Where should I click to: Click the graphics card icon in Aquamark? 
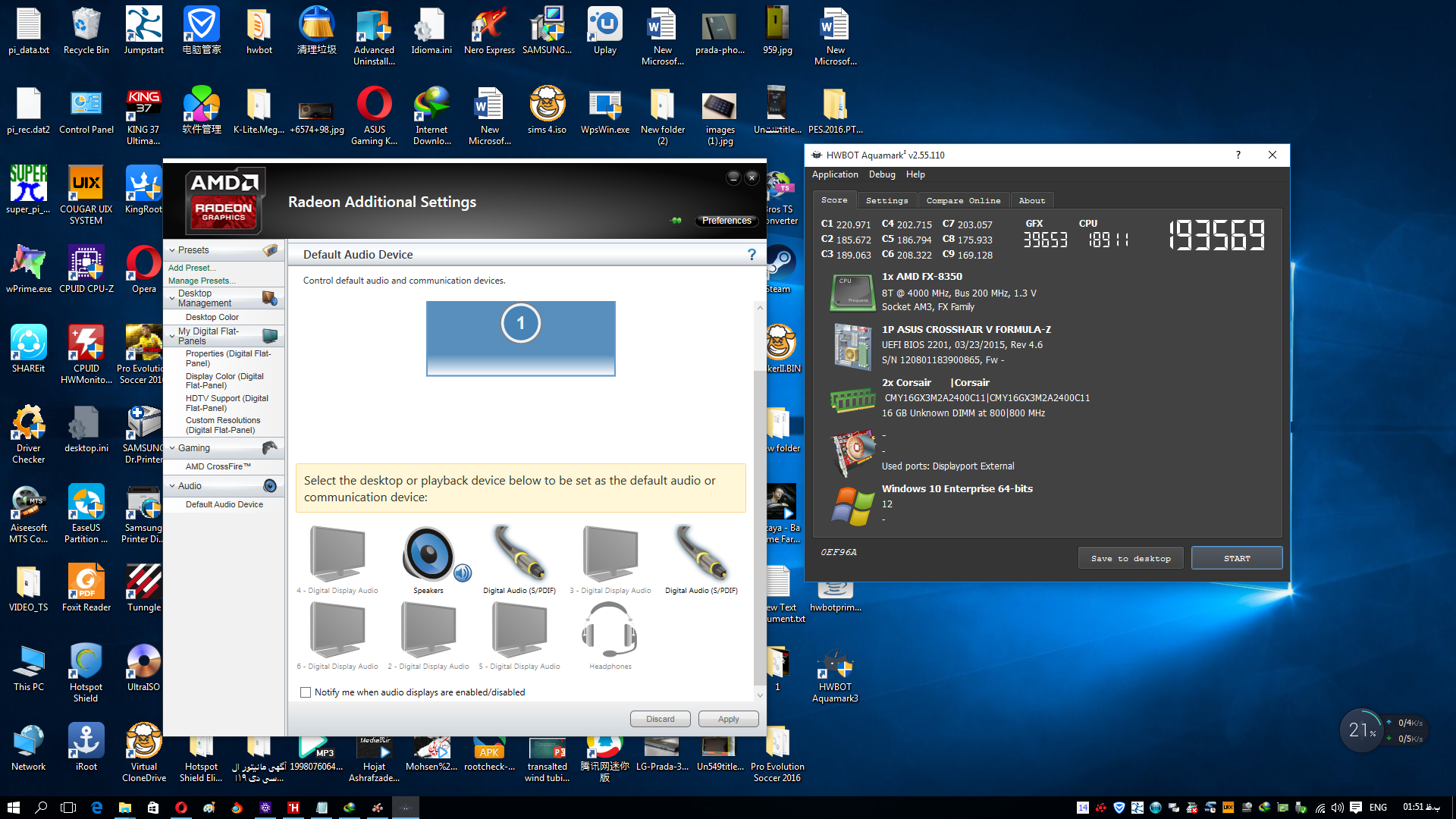[x=852, y=452]
